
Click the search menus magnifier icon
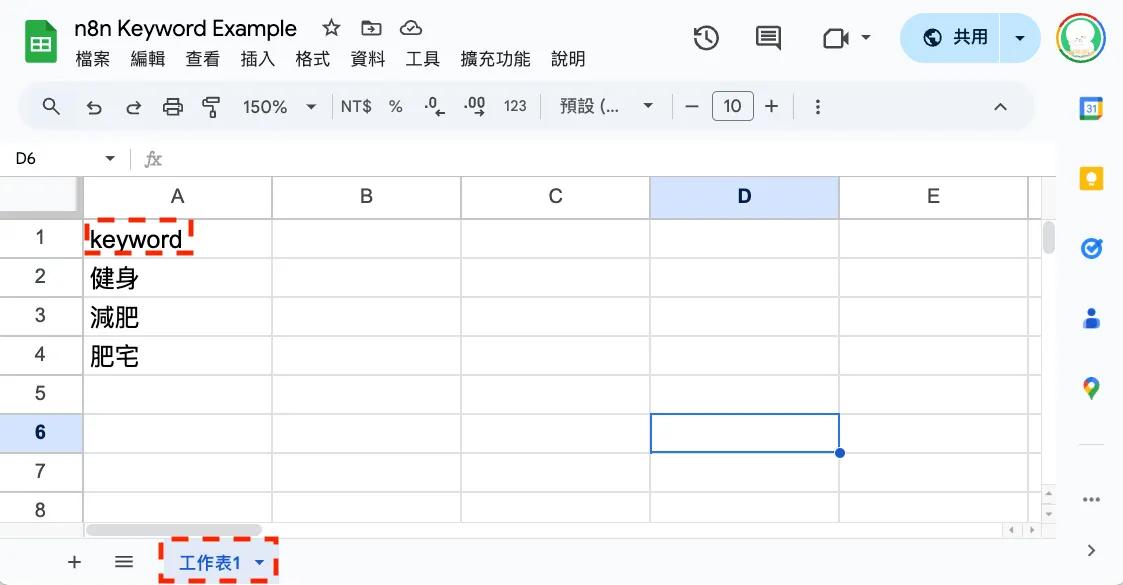(x=51, y=107)
